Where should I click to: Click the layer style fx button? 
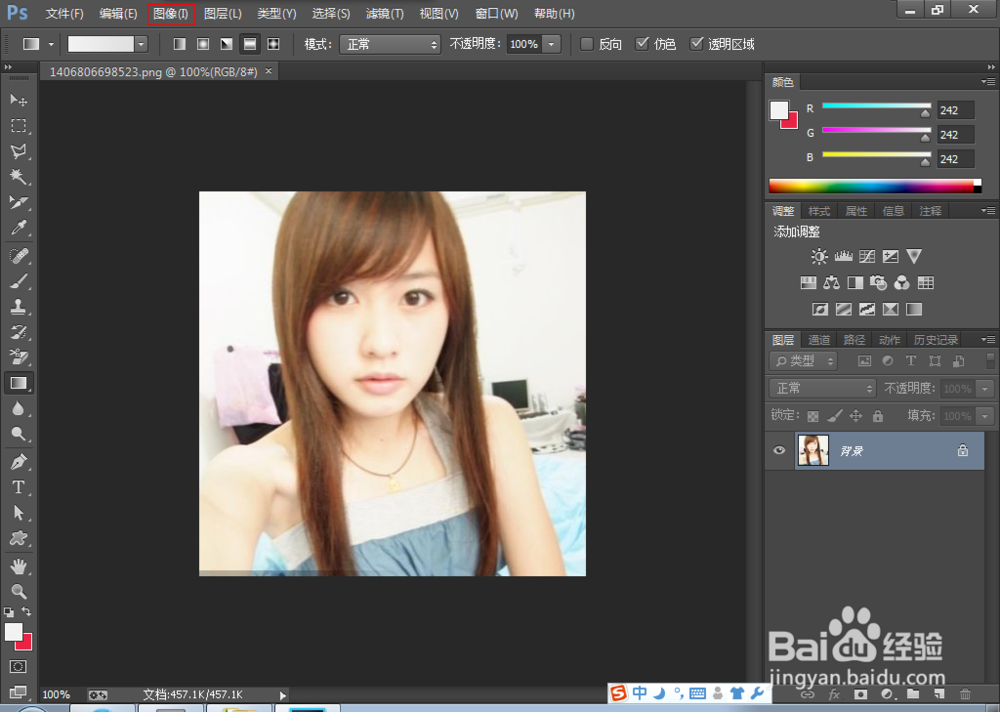834,694
